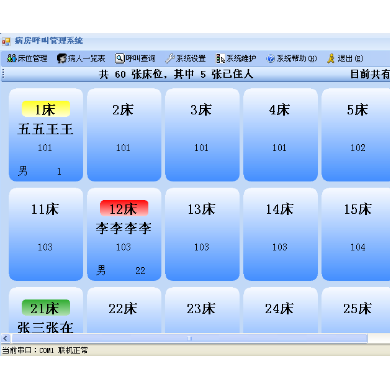Select the 22床 bed card
The width and height of the screenshot is (390, 390).
tap(124, 310)
